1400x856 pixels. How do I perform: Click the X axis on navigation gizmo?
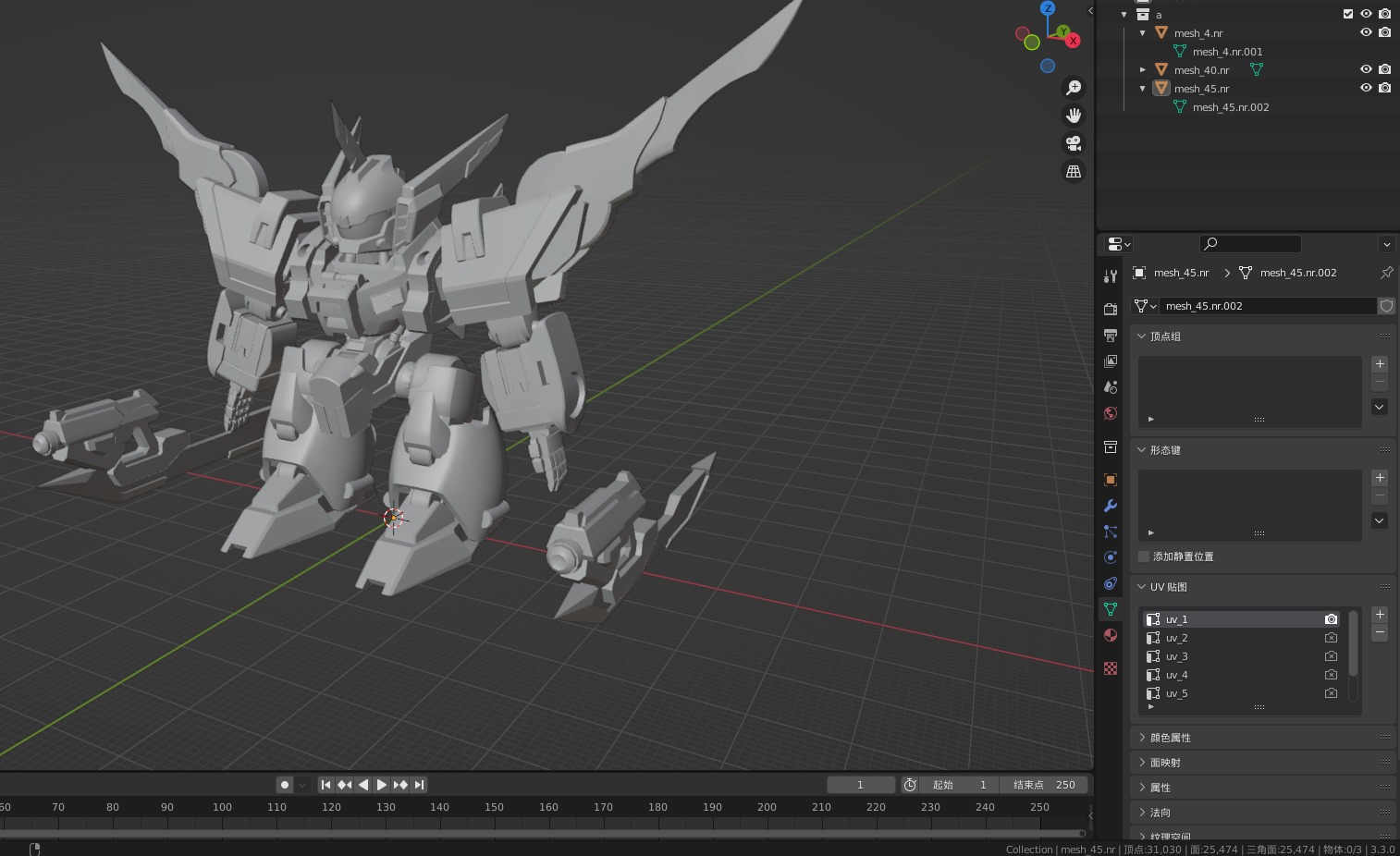click(x=1073, y=41)
